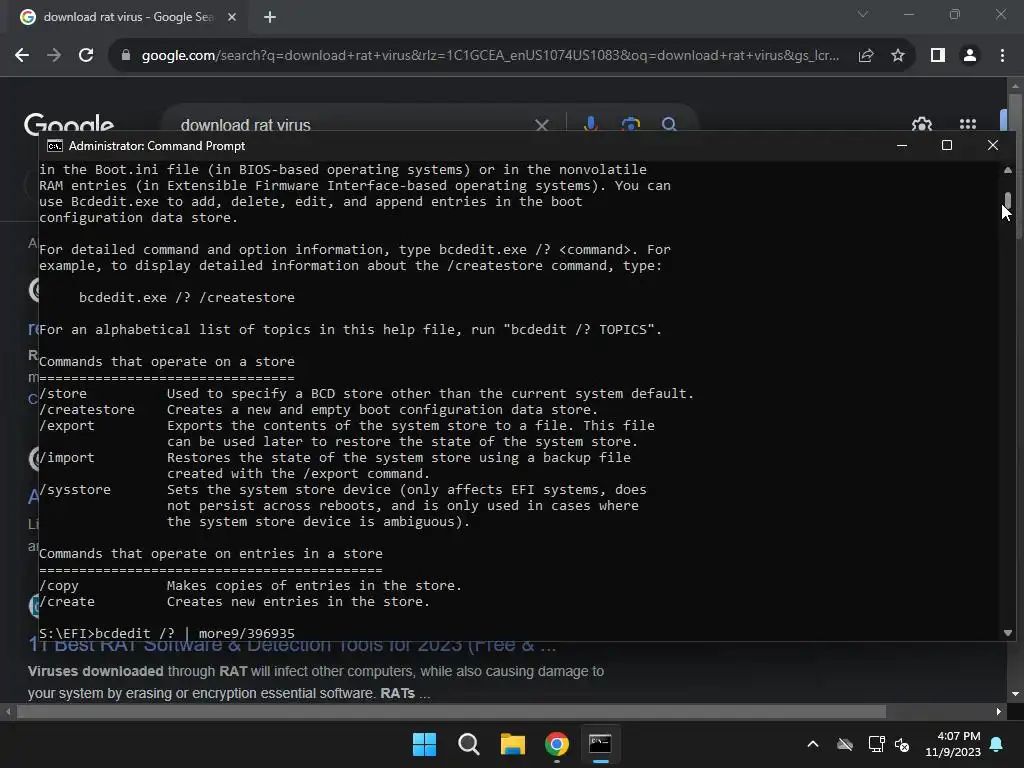Click the '/import' command row
1024x768 pixels.
pyautogui.click(x=335, y=466)
